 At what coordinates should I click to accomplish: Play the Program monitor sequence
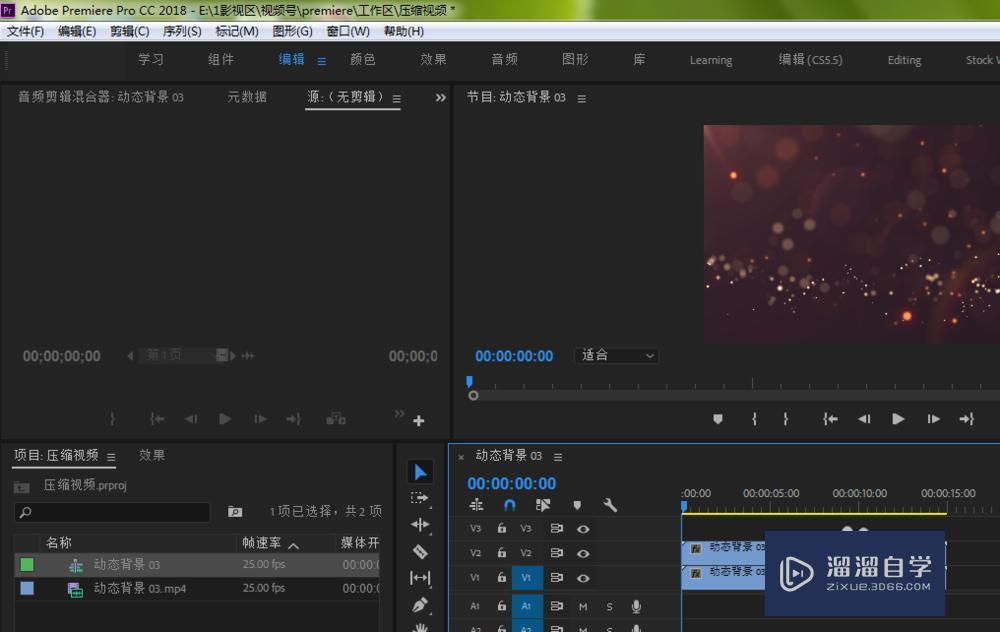898,419
